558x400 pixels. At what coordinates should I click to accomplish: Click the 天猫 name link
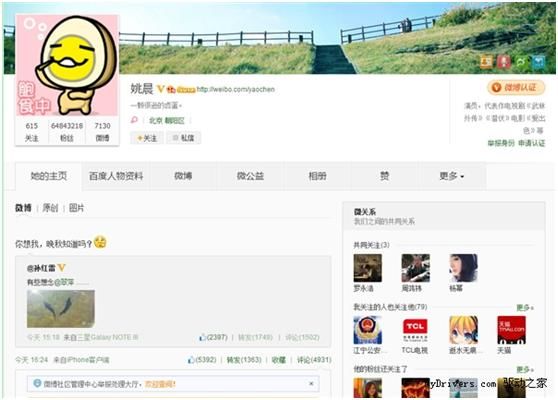[504, 351]
